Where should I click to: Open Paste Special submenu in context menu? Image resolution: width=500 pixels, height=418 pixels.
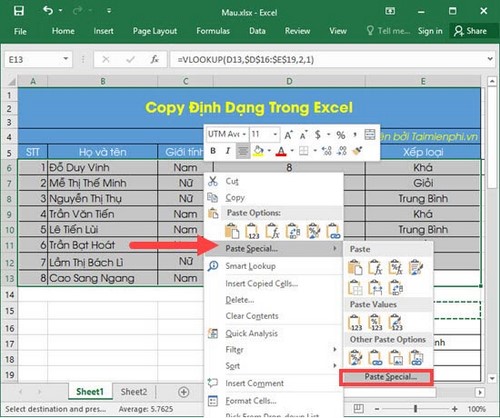pyautogui.click(x=273, y=249)
